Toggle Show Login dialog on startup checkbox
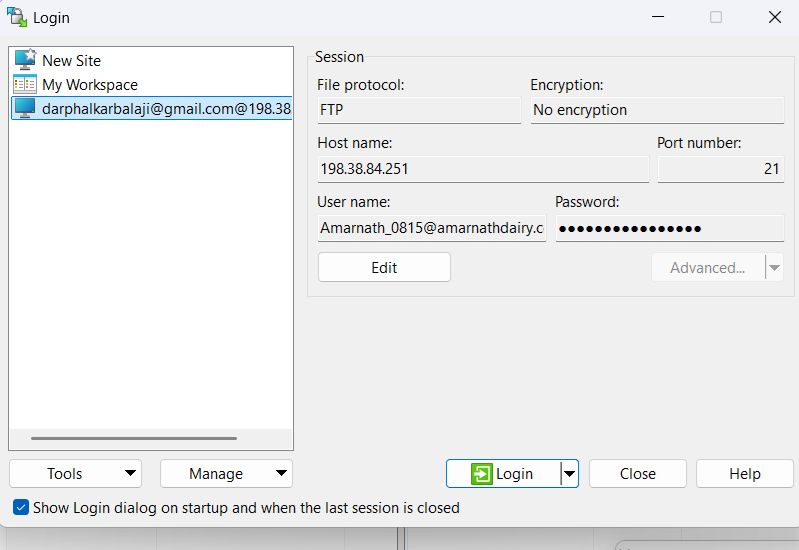 pos(21,508)
